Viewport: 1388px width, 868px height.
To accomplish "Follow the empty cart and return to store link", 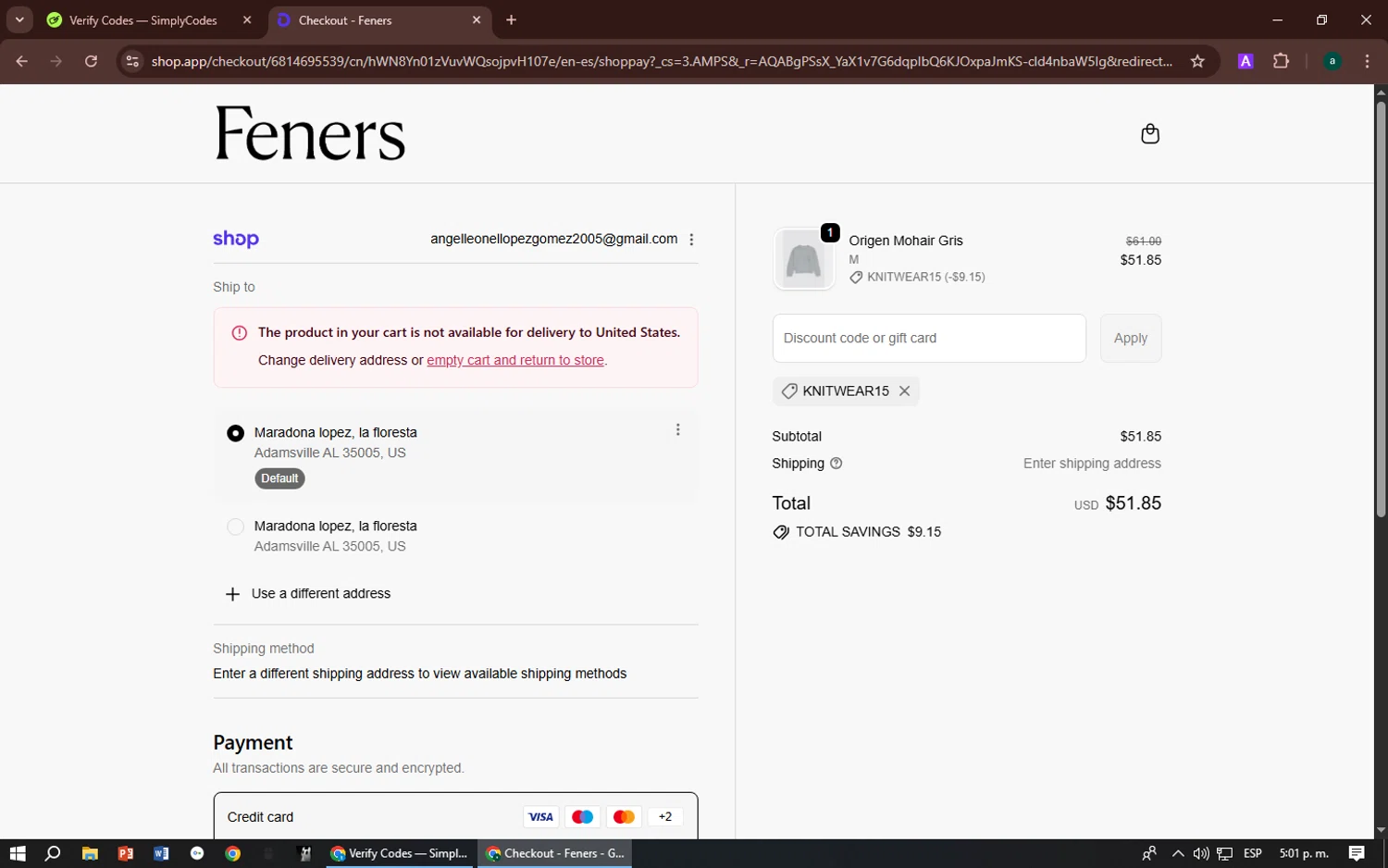I will point(515,360).
